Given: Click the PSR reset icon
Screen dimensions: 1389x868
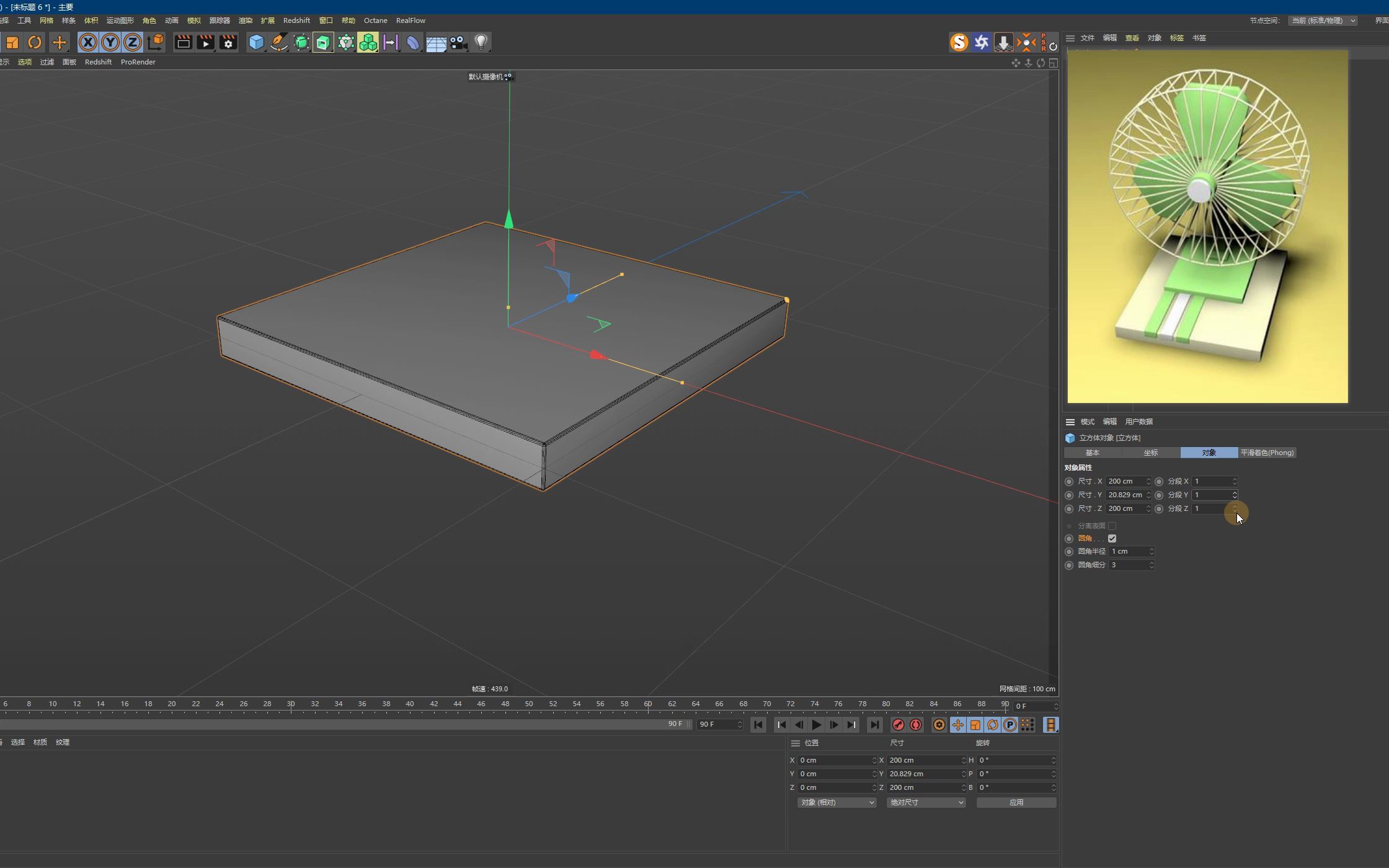Looking at the screenshot, I should pyautogui.click(x=1048, y=42).
